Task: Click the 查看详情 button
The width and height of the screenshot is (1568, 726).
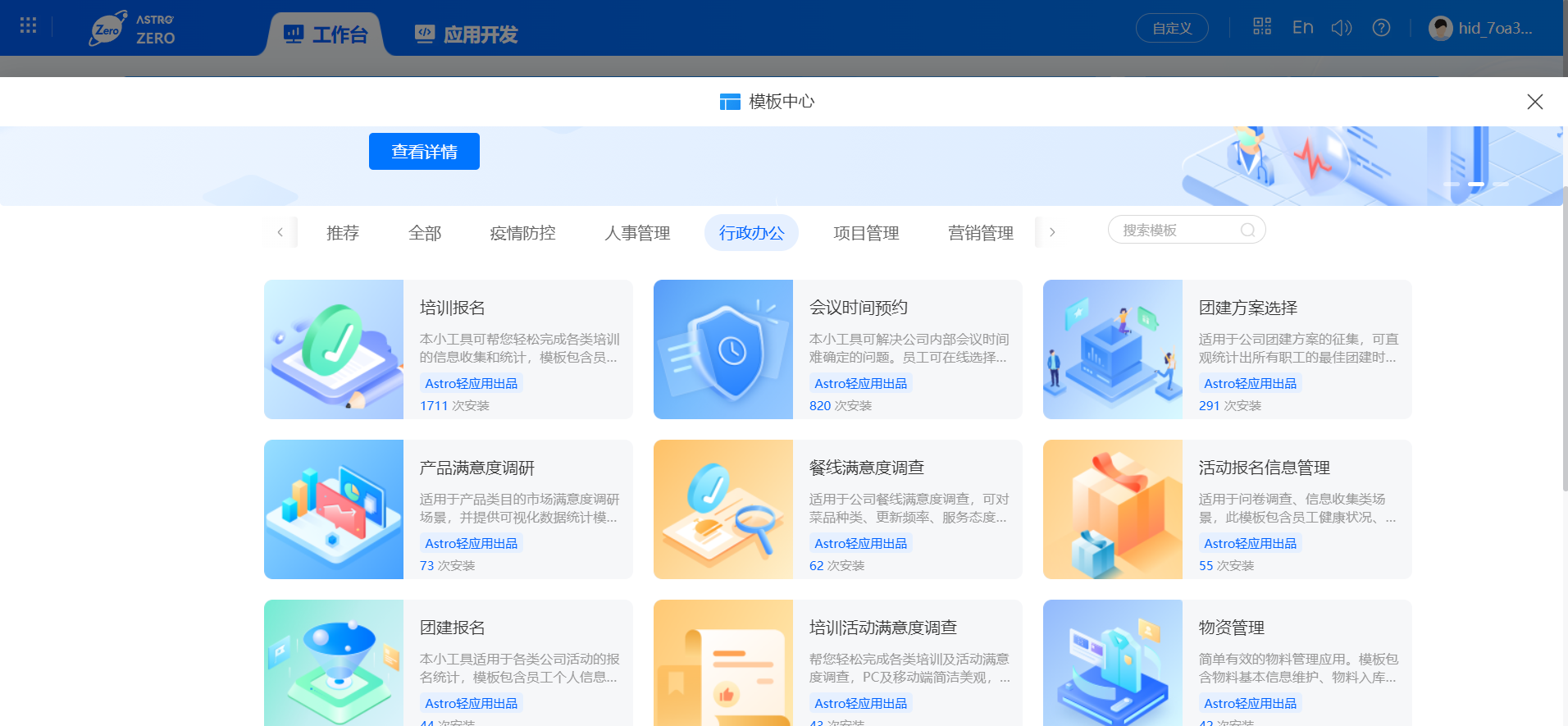Action: [424, 152]
